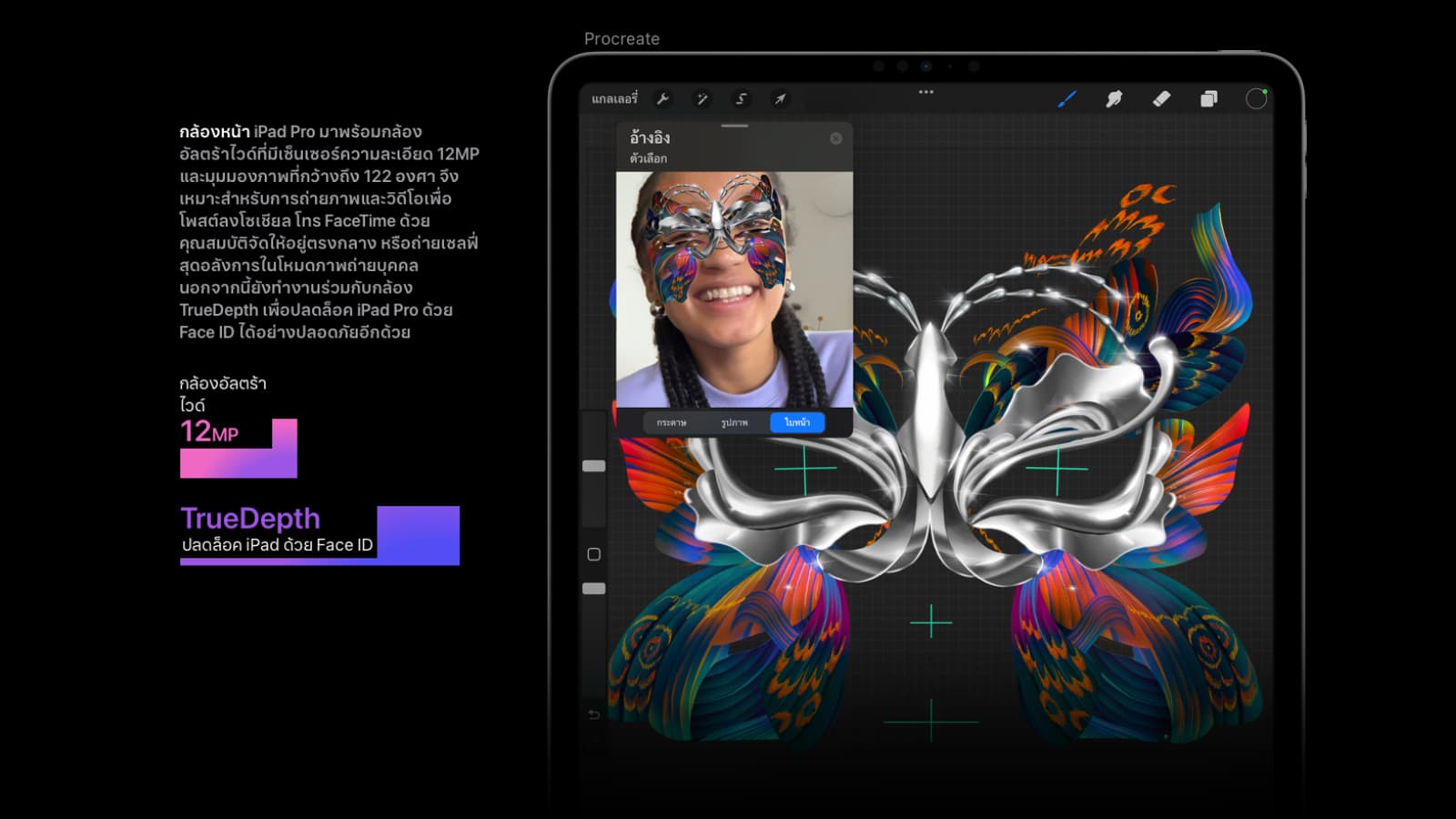Activate the Transform arrow tool
Image resolution: width=1456 pixels, height=819 pixels.
click(x=780, y=99)
